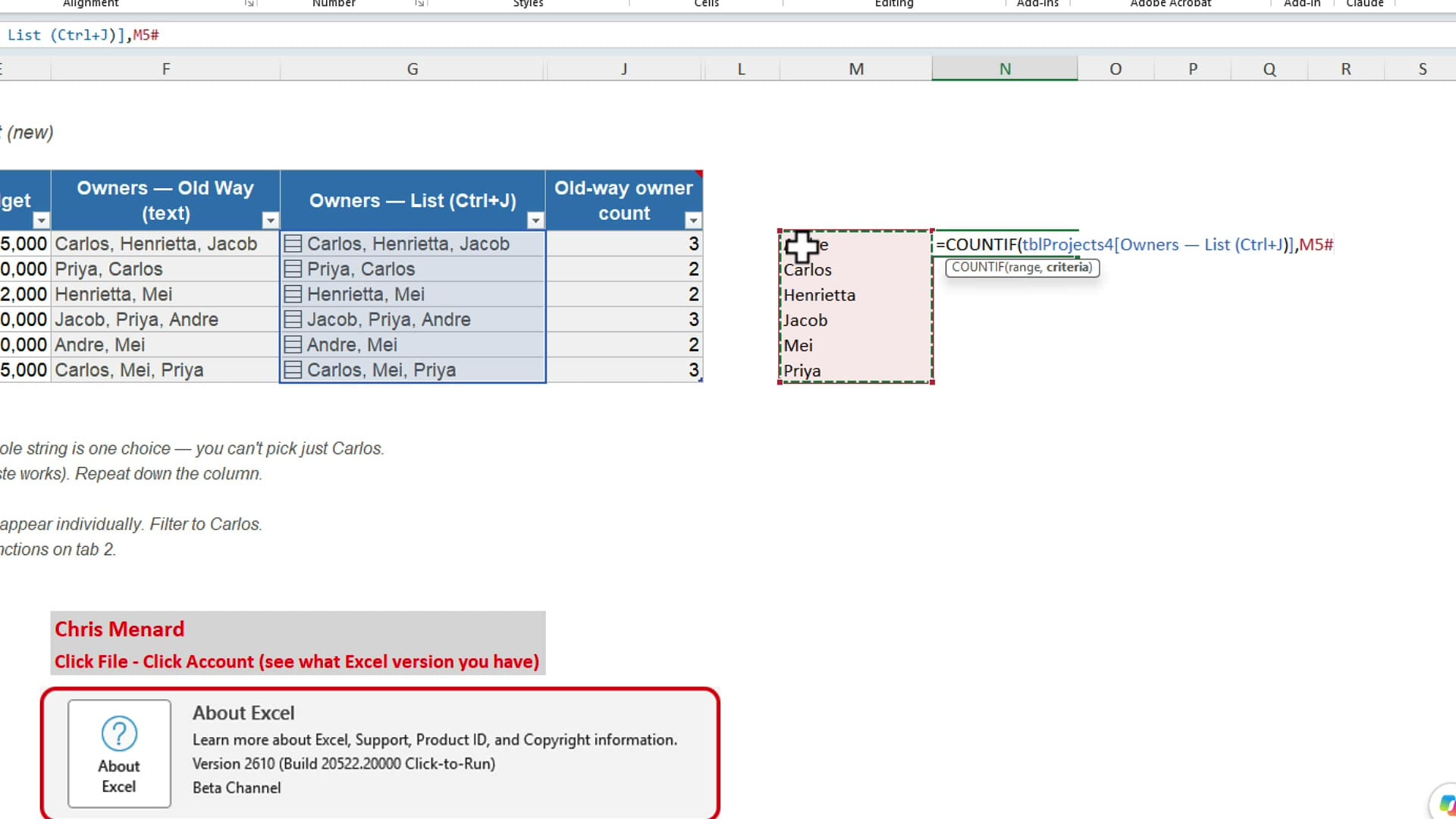Click list icon beside Jacob, Priya, Andre
Screen dimensions: 1456x819
tap(293, 319)
